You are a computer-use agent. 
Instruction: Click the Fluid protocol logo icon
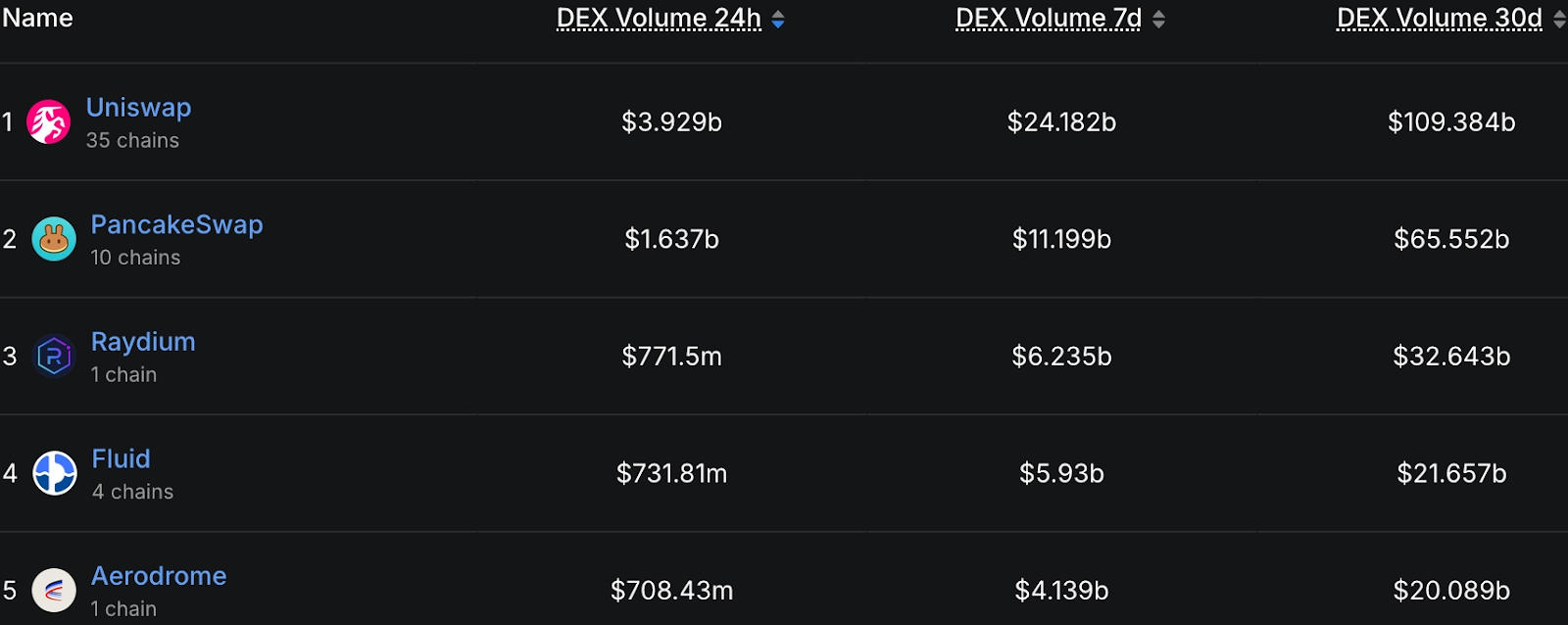(x=55, y=473)
